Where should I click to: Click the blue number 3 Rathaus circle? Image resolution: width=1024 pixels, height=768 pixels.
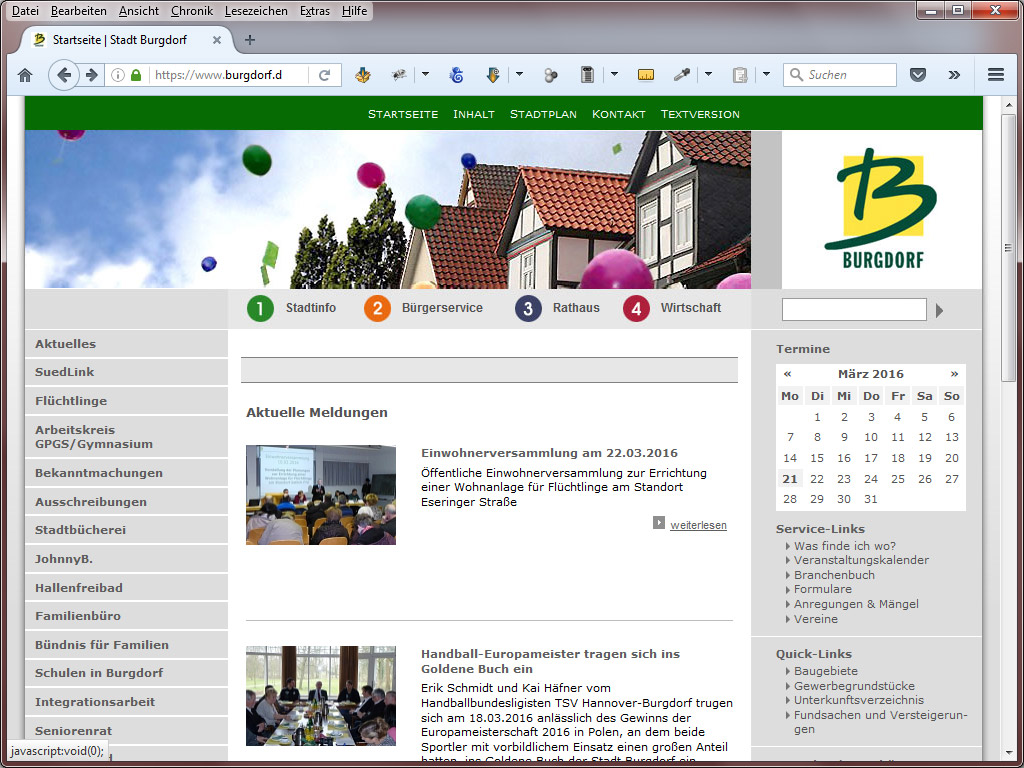tap(528, 308)
